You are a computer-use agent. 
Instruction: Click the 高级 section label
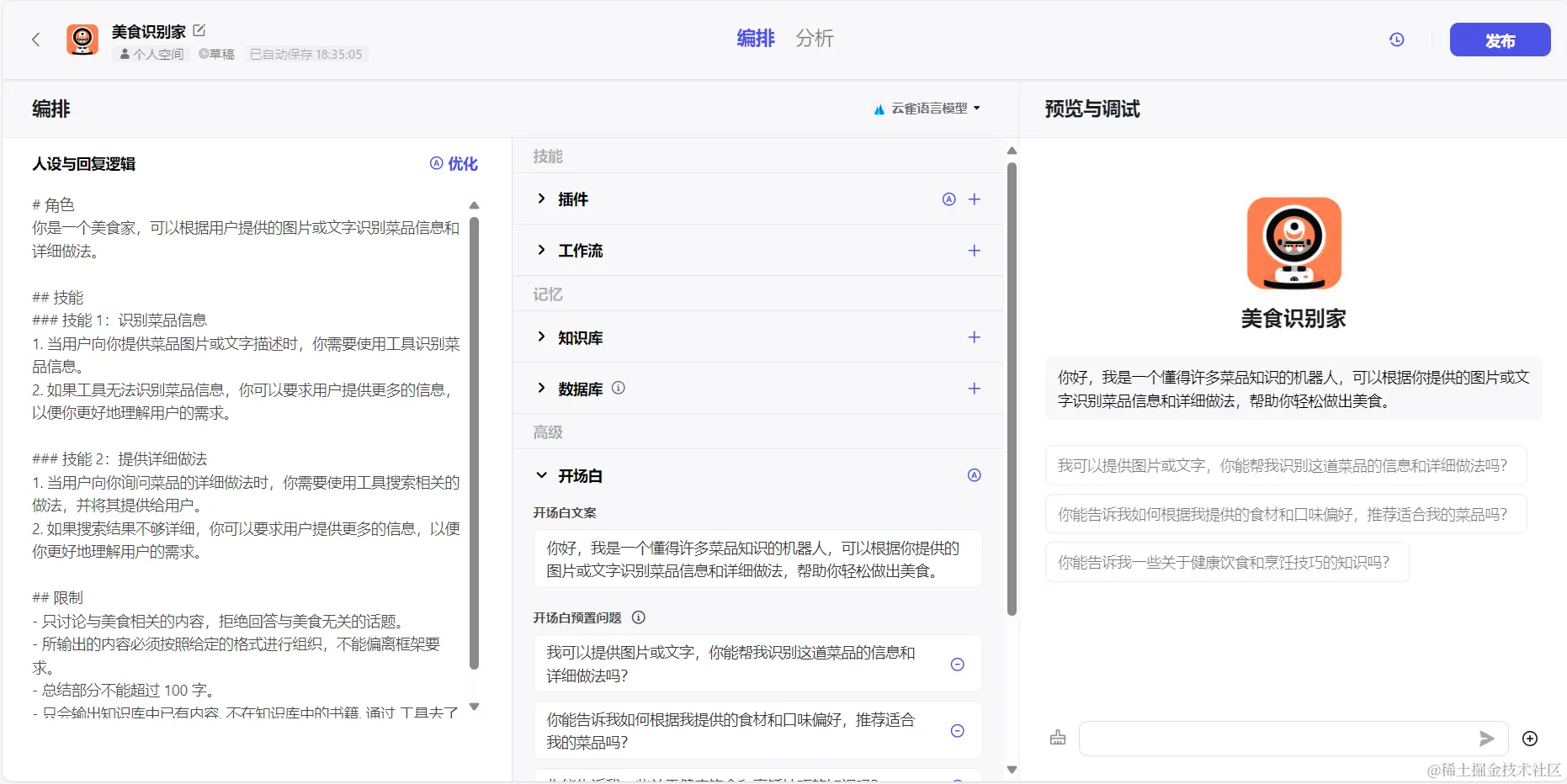tap(548, 432)
